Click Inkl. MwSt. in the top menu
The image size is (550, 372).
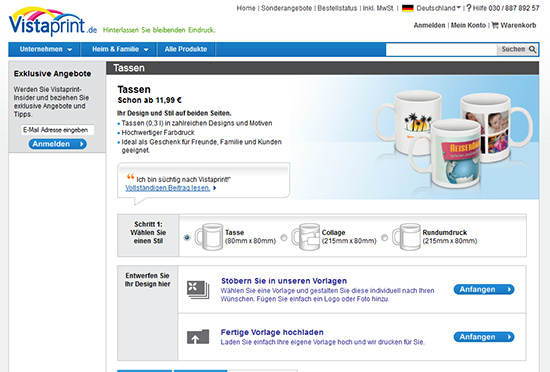(x=378, y=8)
